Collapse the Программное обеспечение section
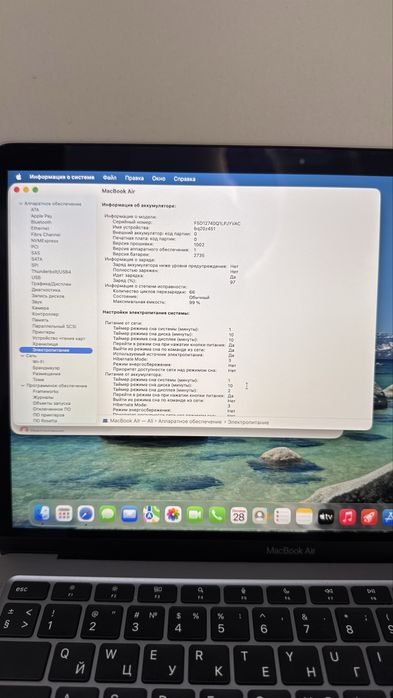 pos(22,386)
